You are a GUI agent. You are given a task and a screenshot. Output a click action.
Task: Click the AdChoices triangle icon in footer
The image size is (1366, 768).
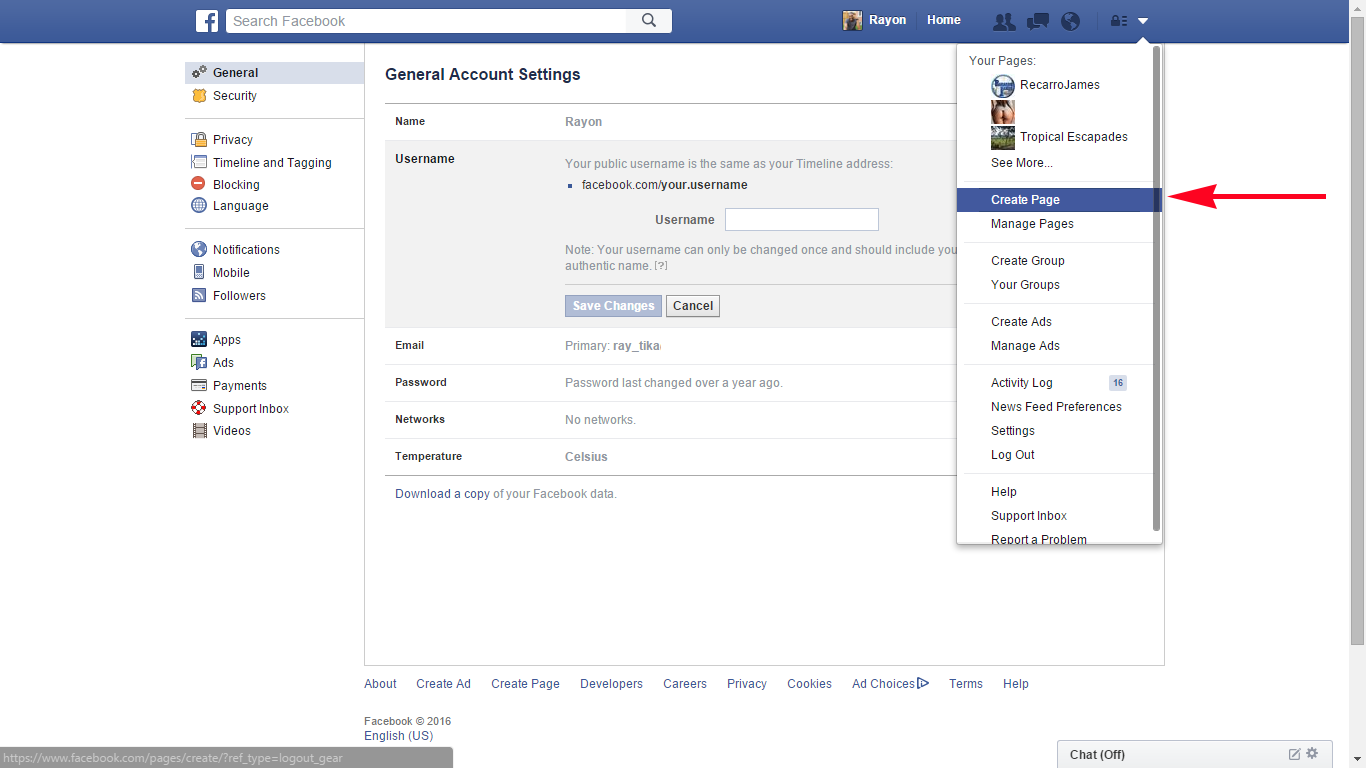(923, 684)
